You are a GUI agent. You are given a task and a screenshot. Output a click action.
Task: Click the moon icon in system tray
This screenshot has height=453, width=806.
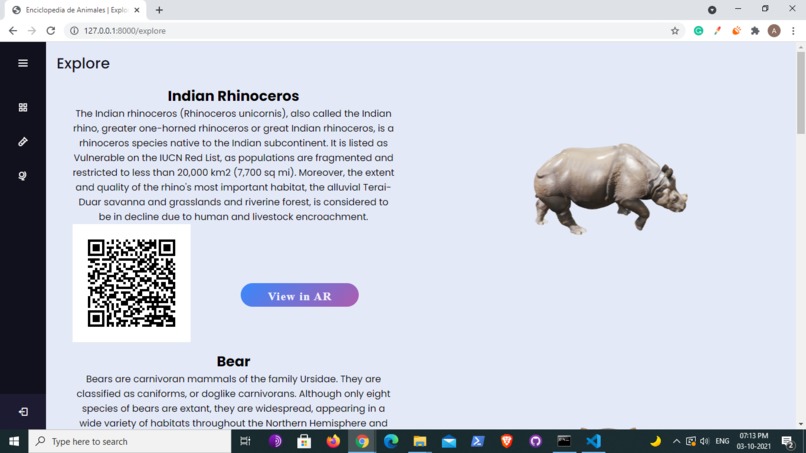[x=655, y=441]
